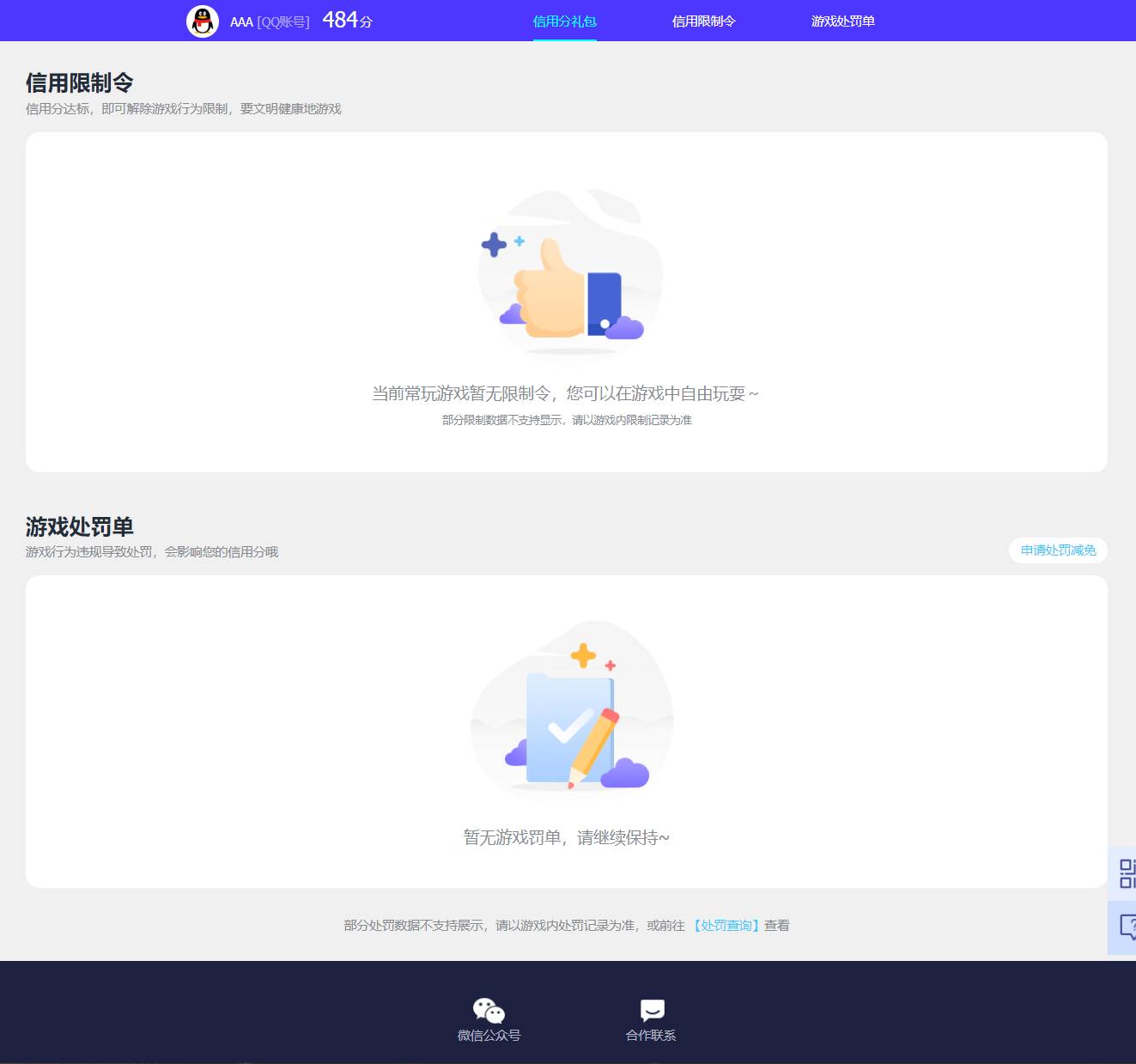1136x1064 pixels.
Task: Click the 申请处罚减免 button
Action: tap(1058, 550)
